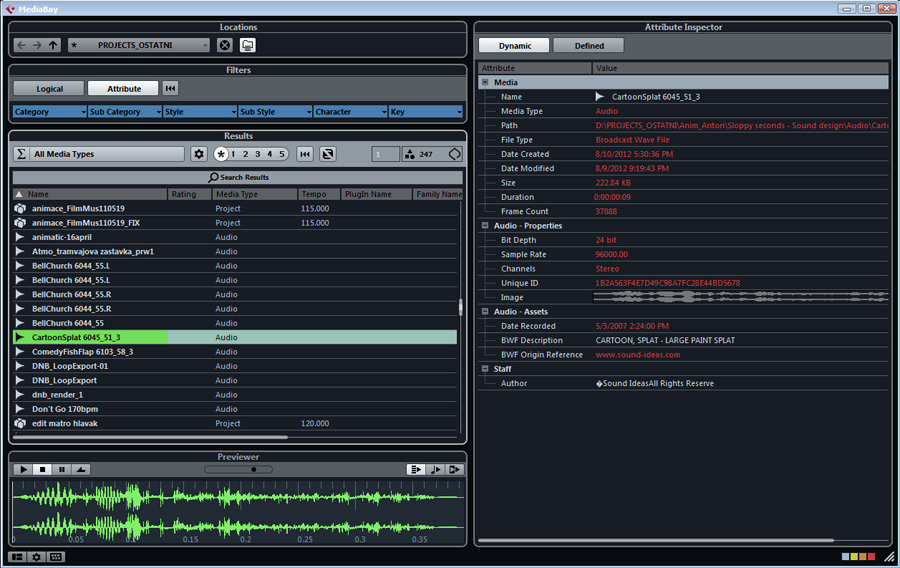Filter results by rating 3
The image size is (900, 568).
pos(258,154)
